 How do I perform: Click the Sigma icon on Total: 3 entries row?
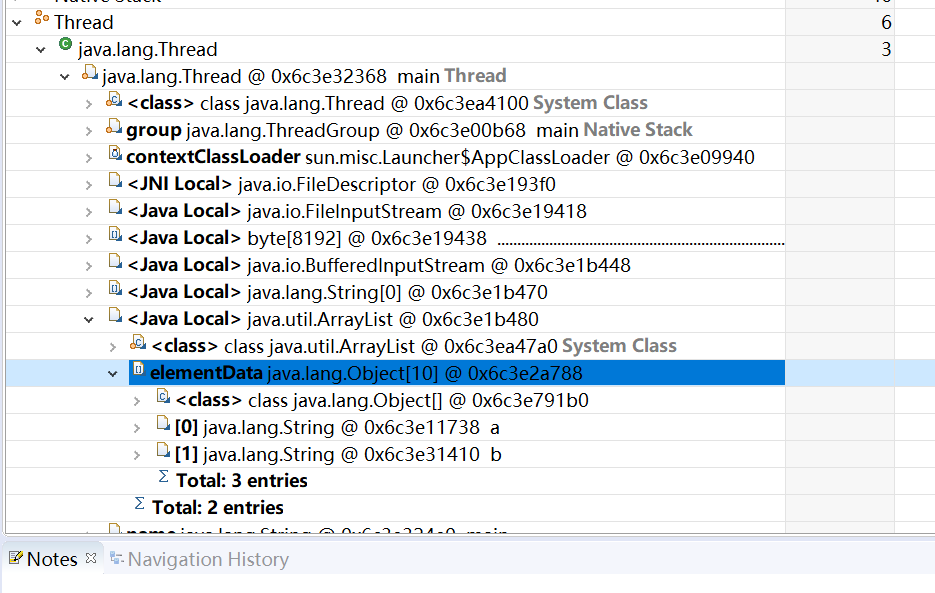point(162,480)
